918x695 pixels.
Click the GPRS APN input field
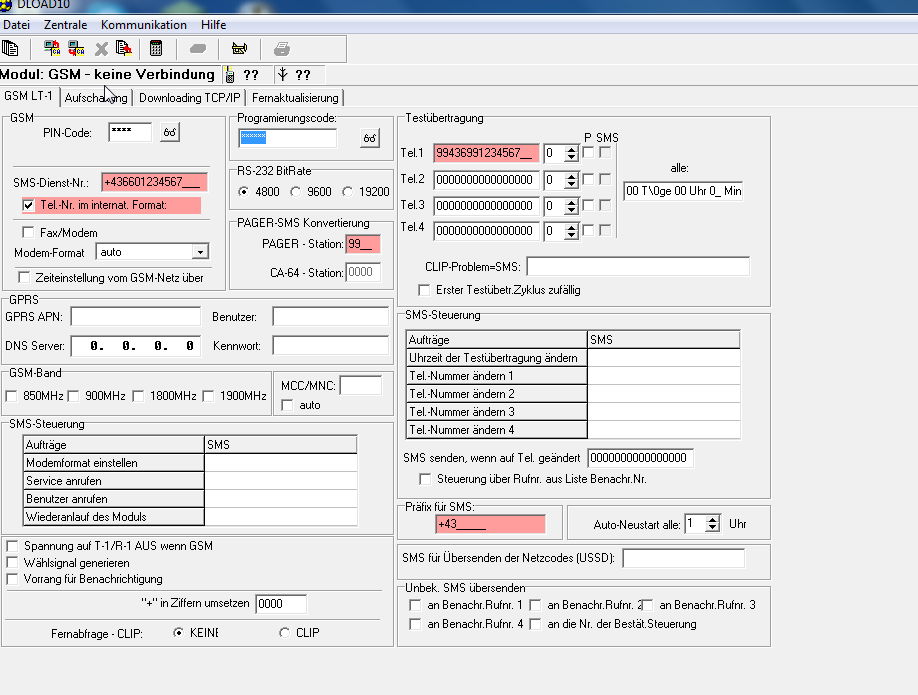(x=135, y=317)
